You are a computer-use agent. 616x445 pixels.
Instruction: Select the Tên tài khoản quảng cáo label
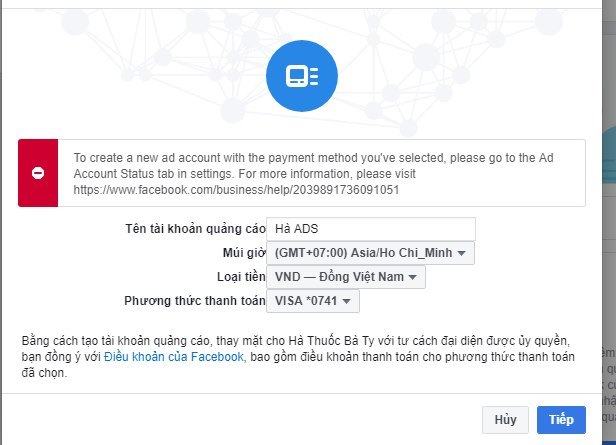click(195, 229)
